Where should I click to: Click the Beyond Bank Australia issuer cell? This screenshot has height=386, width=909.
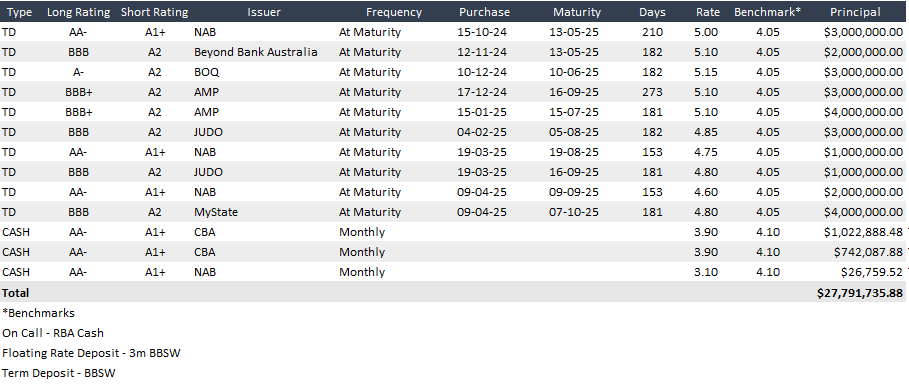256,52
